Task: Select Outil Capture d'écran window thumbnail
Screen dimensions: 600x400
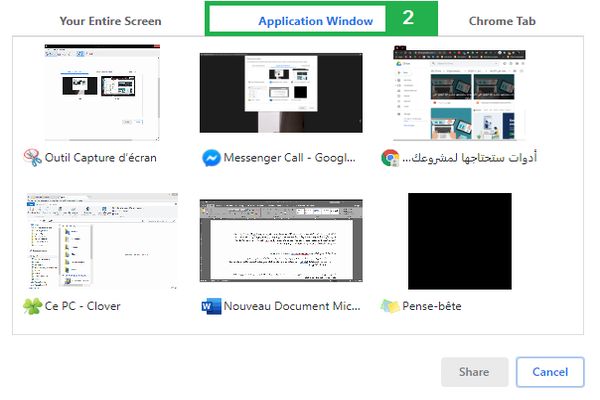Action: coord(102,92)
